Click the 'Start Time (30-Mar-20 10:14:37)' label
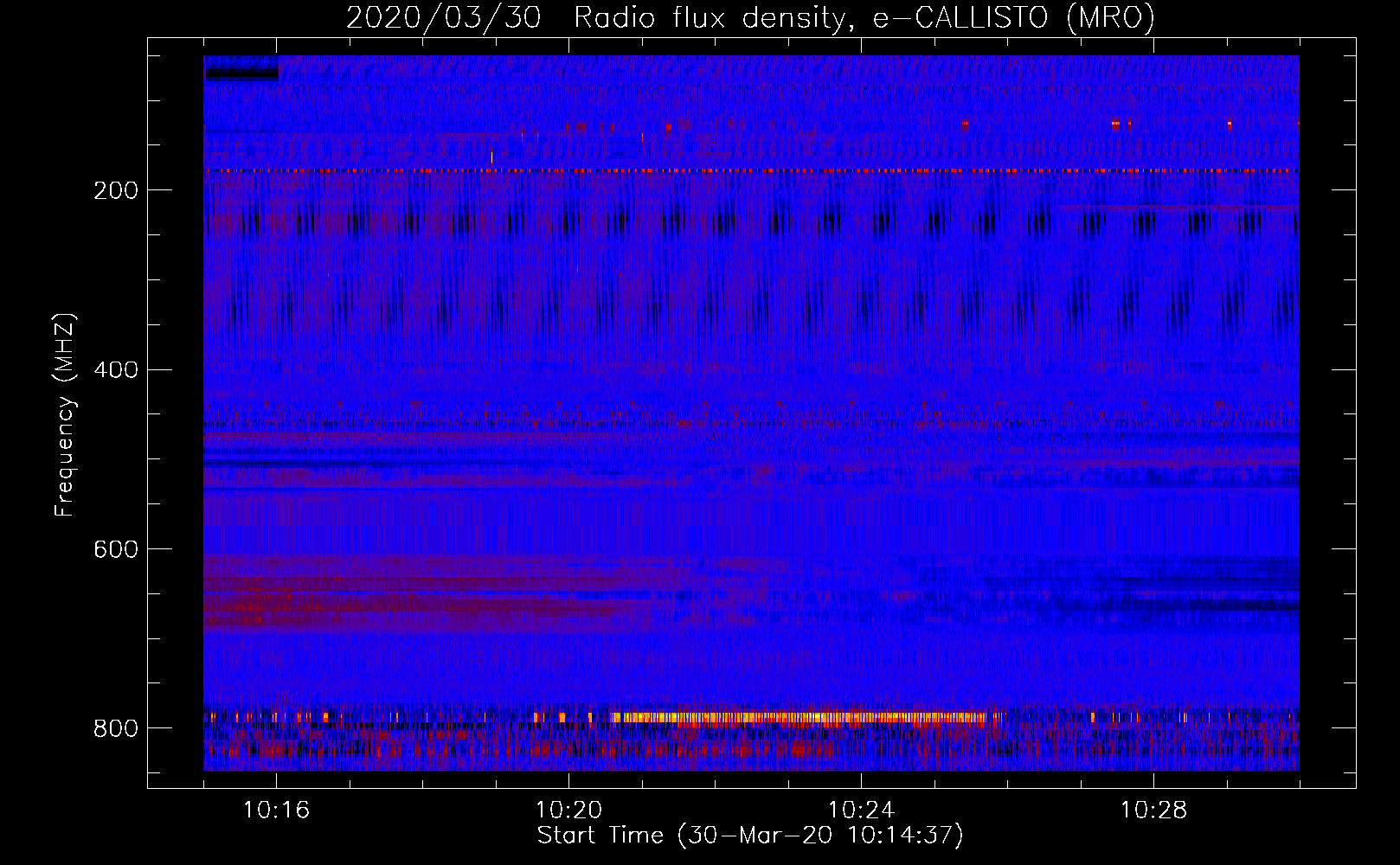 point(750,836)
